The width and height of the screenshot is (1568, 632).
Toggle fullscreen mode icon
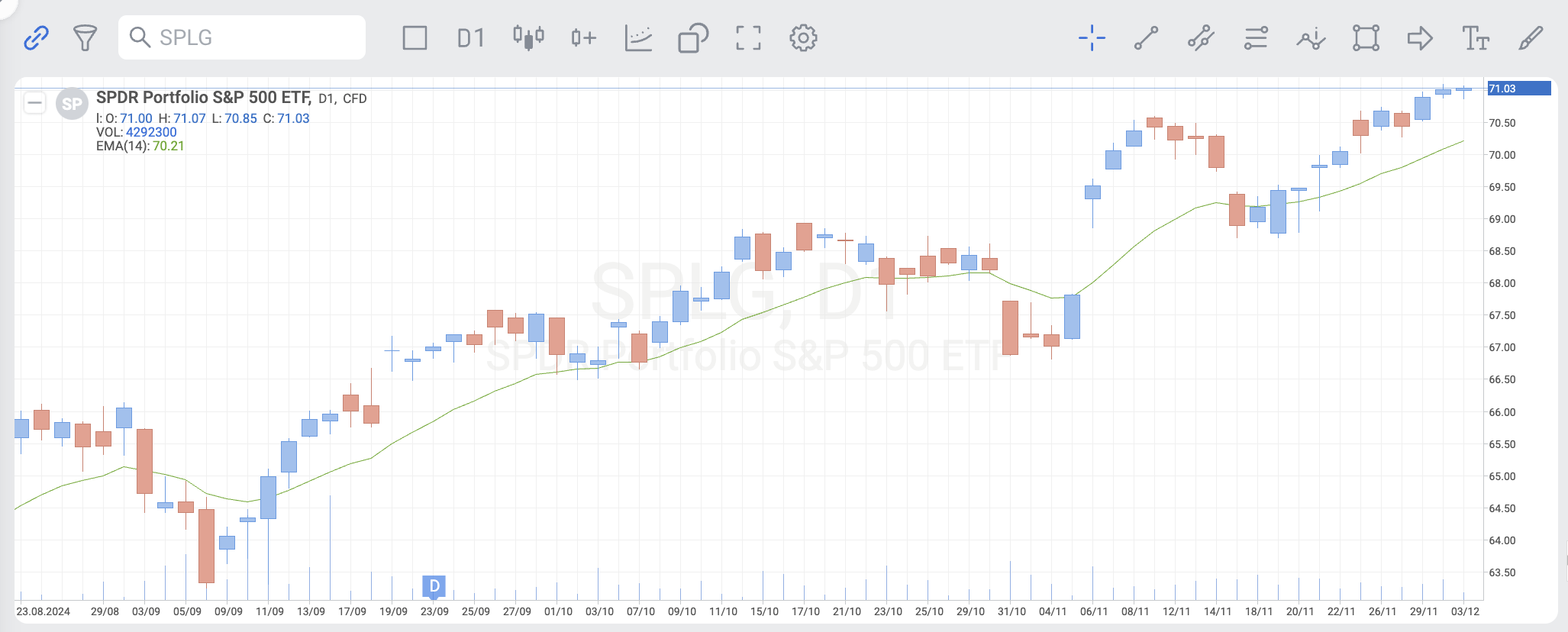[x=748, y=37]
